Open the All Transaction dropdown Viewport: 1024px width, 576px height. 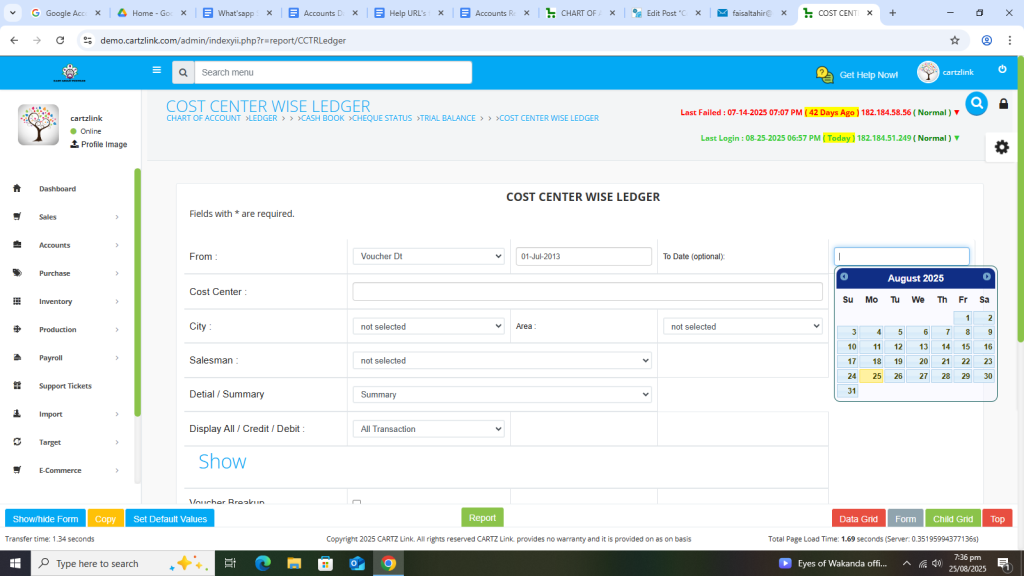(x=428, y=429)
